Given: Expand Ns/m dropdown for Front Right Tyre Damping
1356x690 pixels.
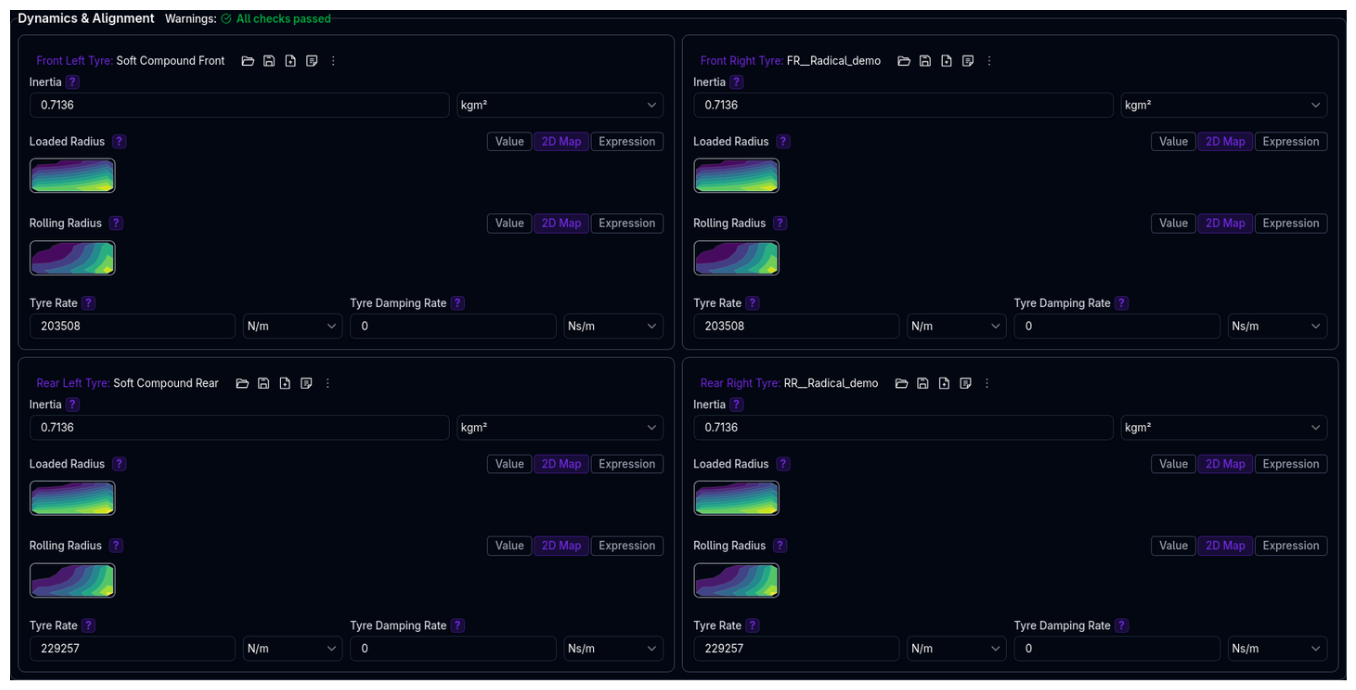Looking at the screenshot, I should pos(1276,326).
